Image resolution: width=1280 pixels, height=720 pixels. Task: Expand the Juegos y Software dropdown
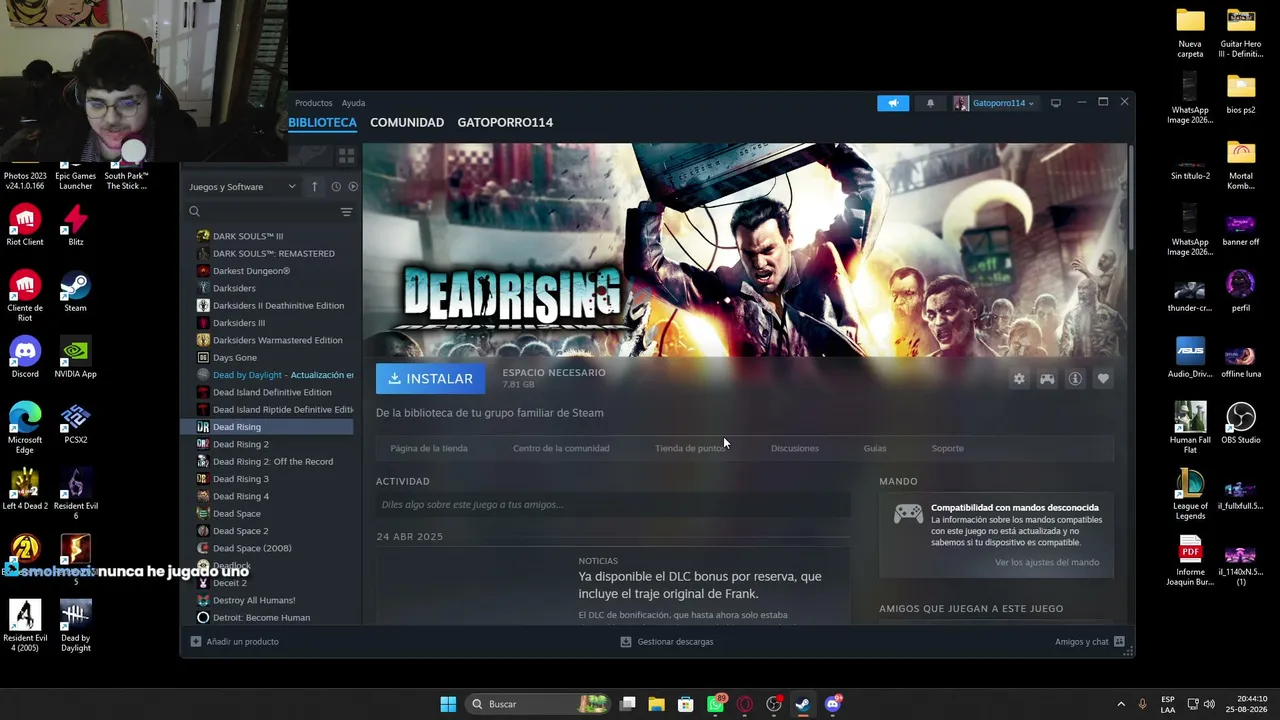pos(243,187)
